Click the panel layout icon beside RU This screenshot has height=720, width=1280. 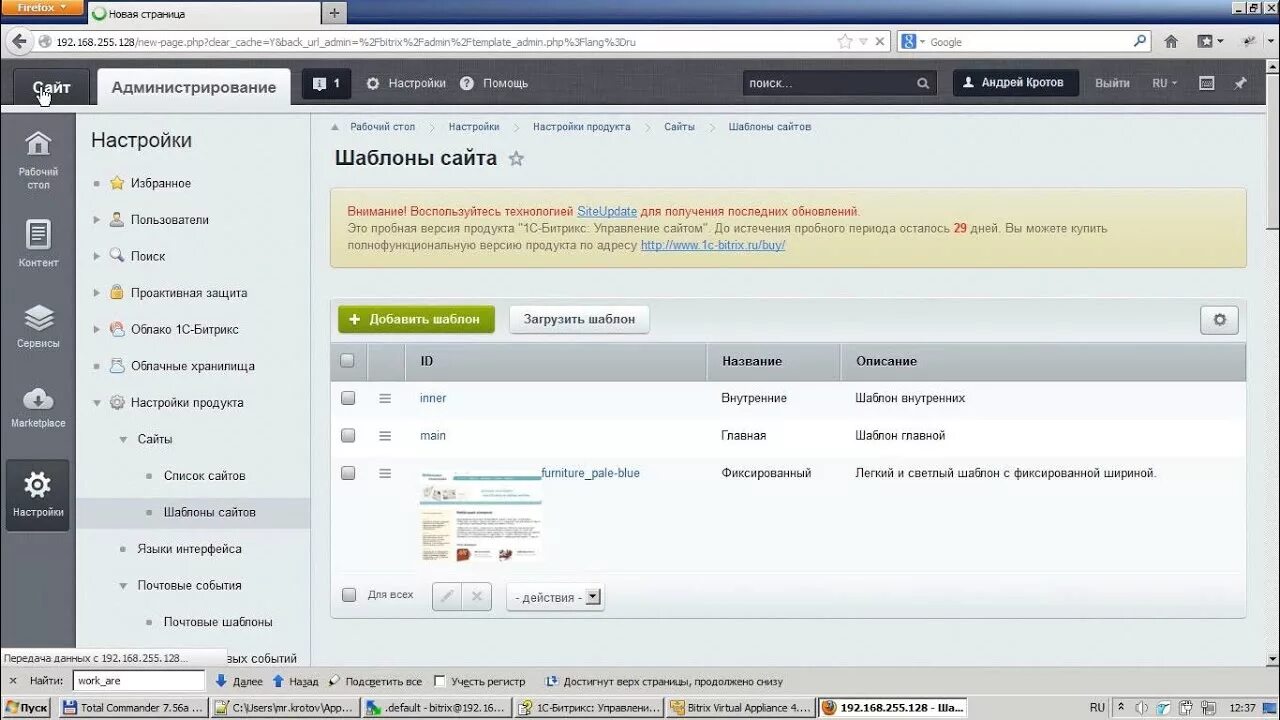tap(1207, 83)
